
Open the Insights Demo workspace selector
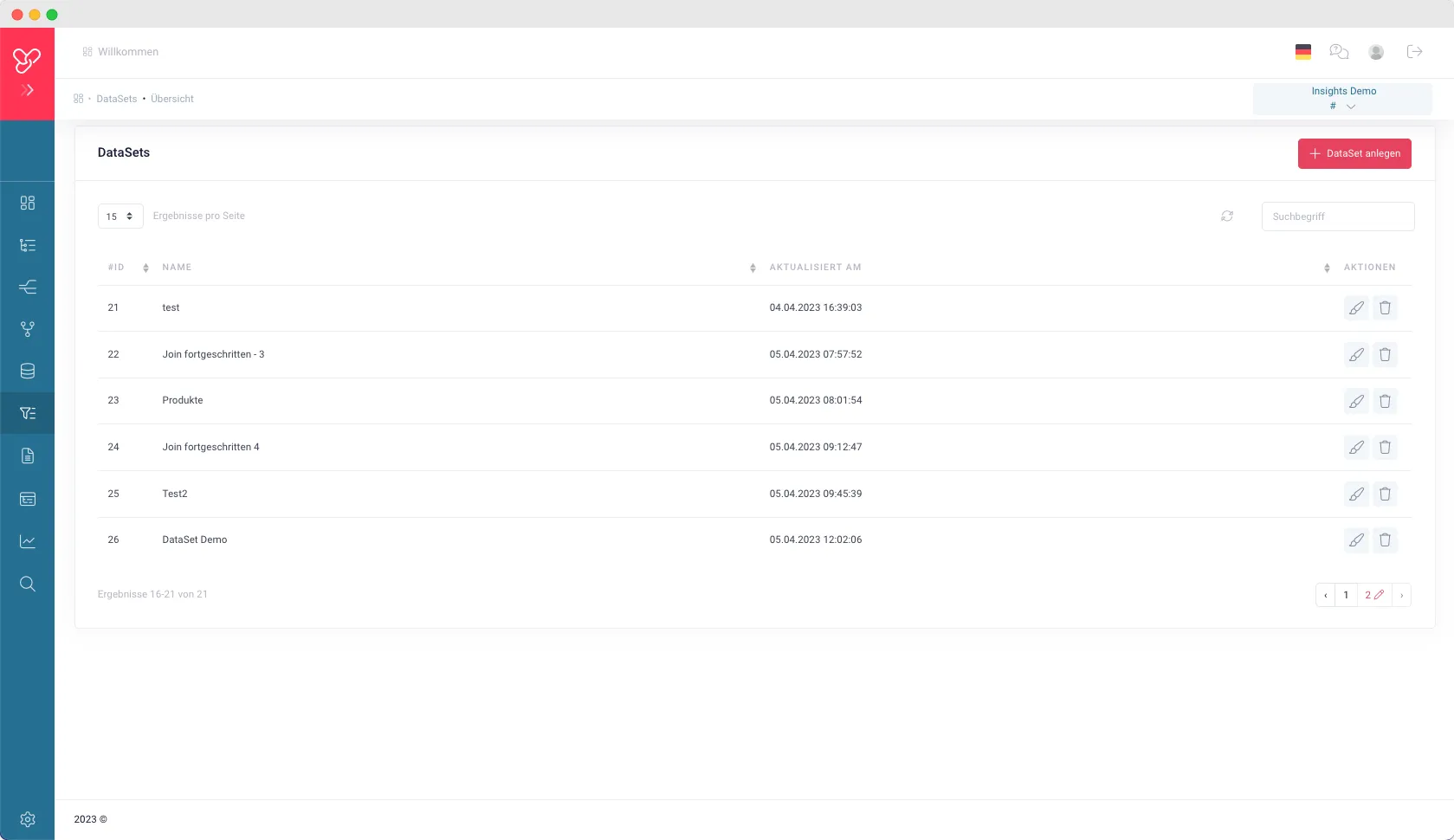(x=1342, y=99)
